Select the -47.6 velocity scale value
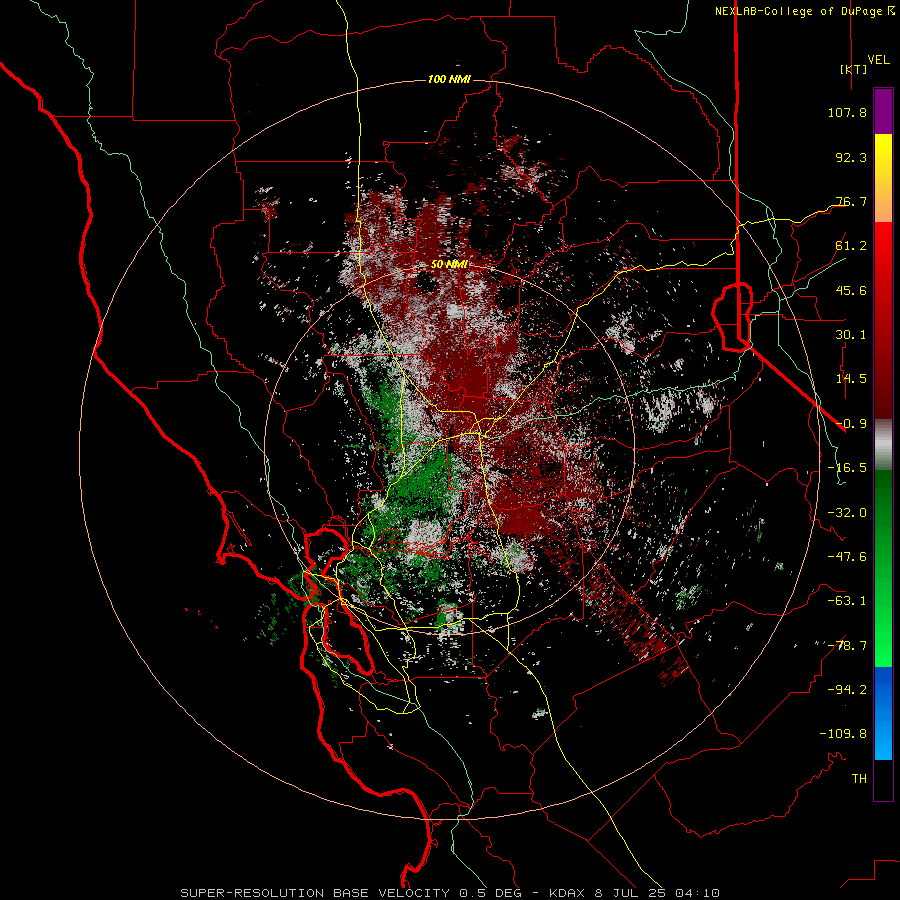Image resolution: width=900 pixels, height=900 pixels. click(x=847, y=557)
